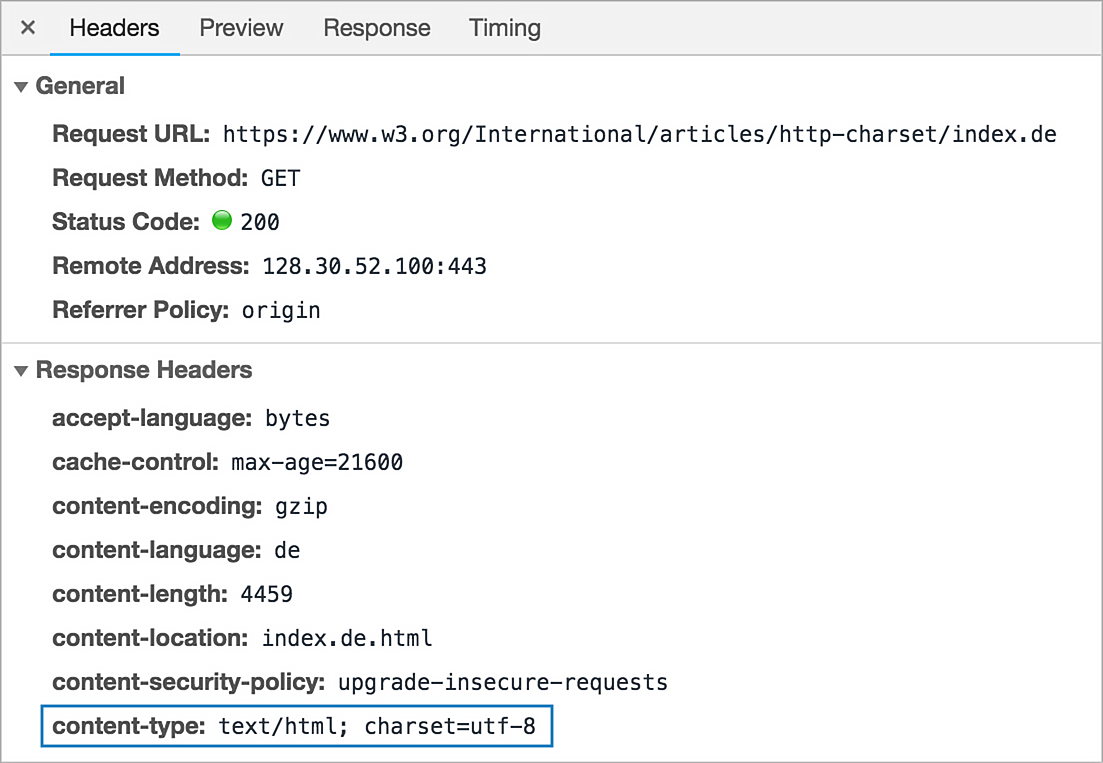
Task: Select the Timing tab
Action: 504,28
